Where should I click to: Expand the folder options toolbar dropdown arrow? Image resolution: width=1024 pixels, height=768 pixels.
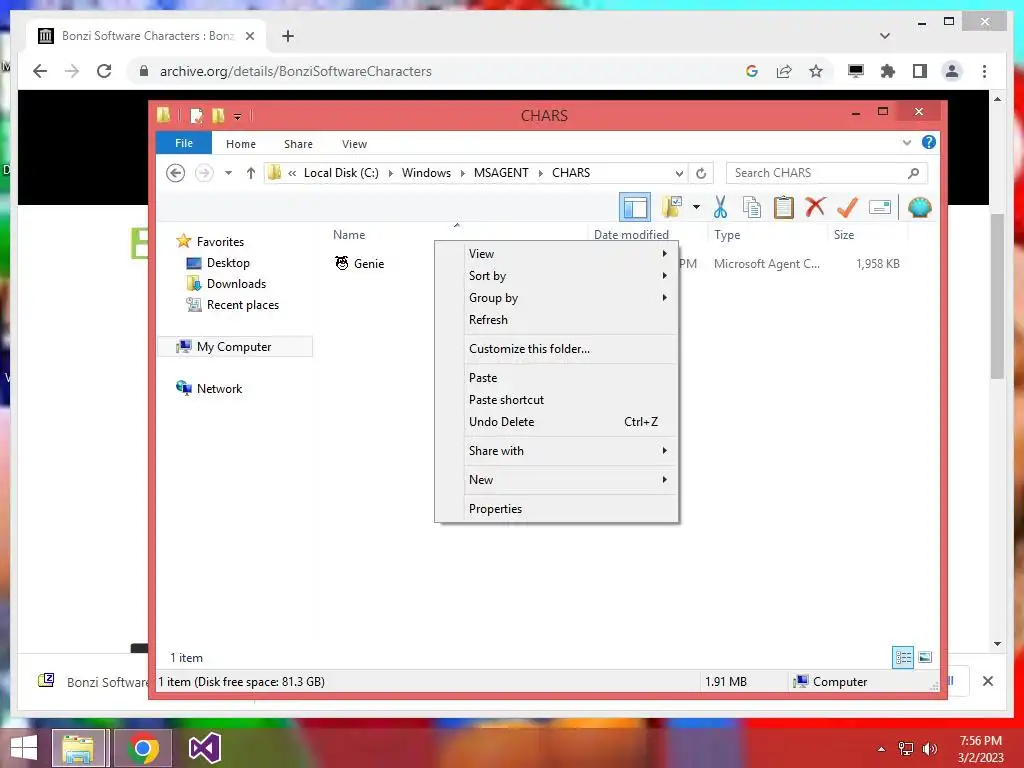[696, 208]
